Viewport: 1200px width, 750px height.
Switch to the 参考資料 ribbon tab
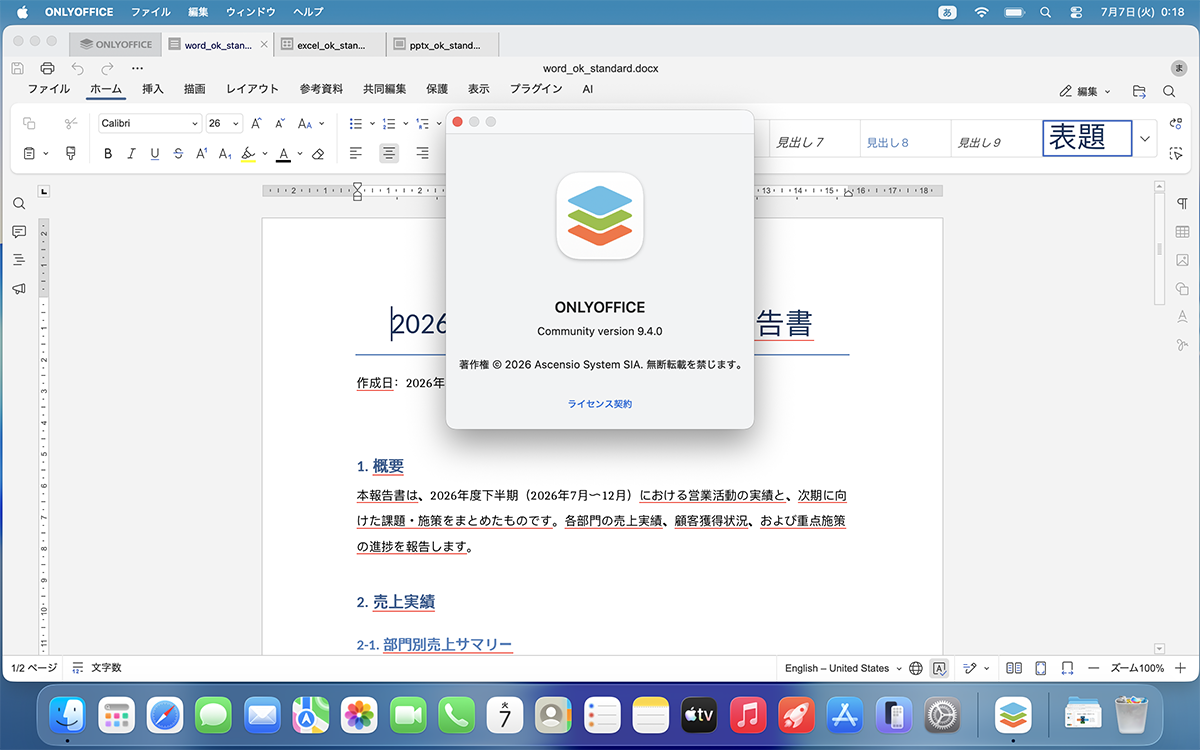(x=321, y=89)
